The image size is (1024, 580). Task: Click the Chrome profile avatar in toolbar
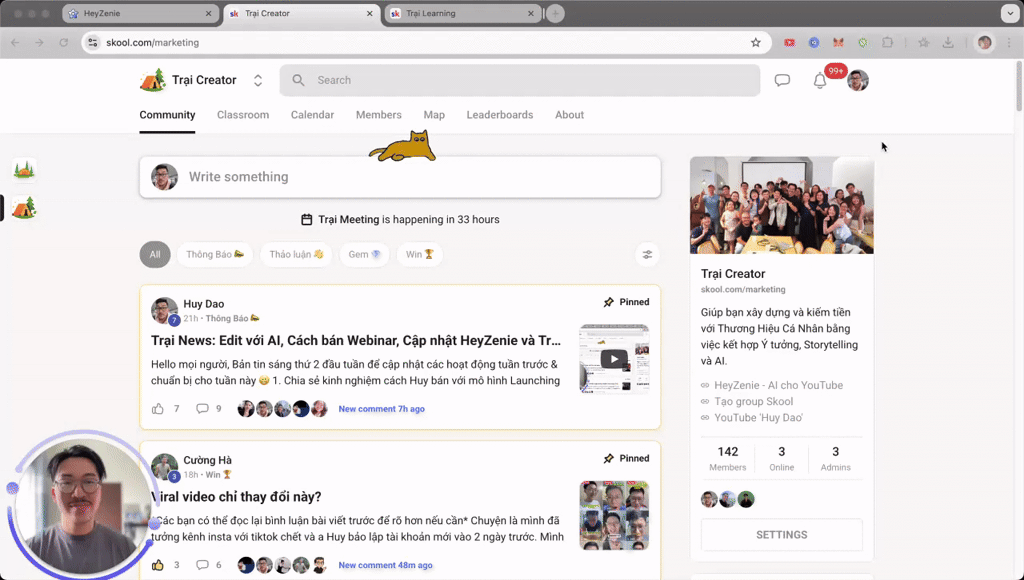coord(984,42)
